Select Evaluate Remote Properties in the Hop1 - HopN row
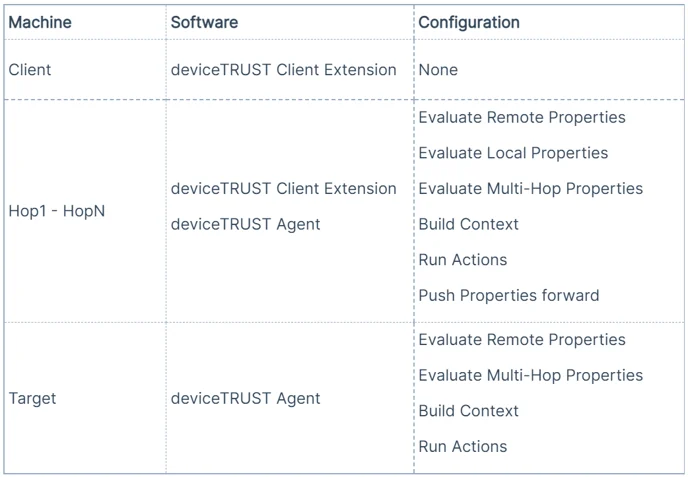688x477 pixels. (x=521, y=118)
